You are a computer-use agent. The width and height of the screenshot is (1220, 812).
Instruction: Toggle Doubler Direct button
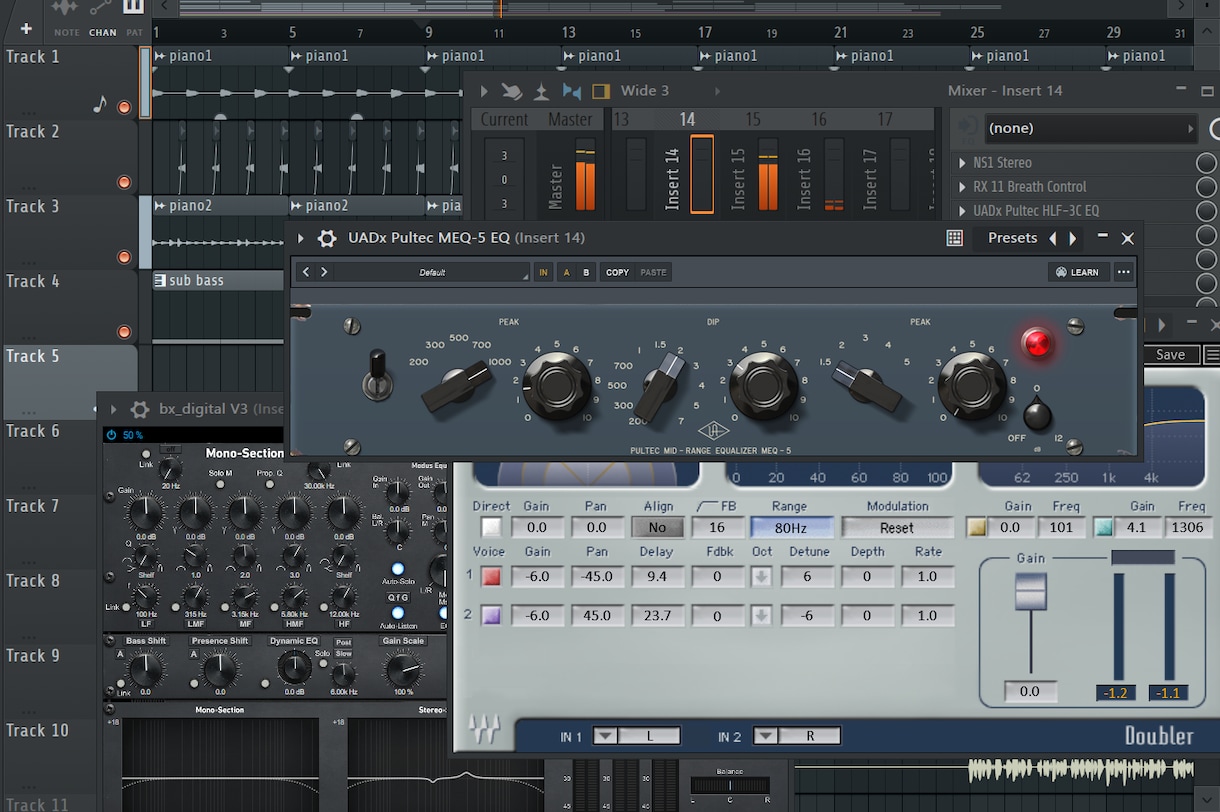click(x=491, y=528)
